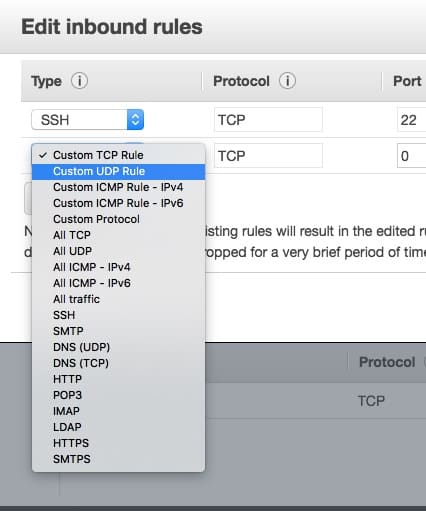Click the Protocol column info icon
Screen dimensions: 426x511
(287, 81)
